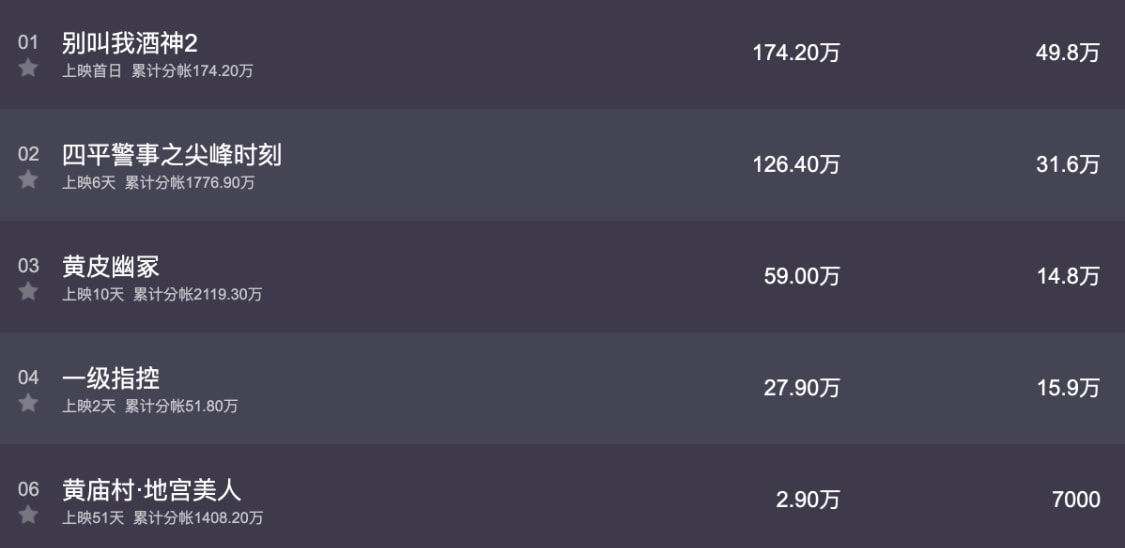Open 四平警事之尖峰时刻 movie details
The width and height of the screenshot is (1125, 548).
coord(172,155)
